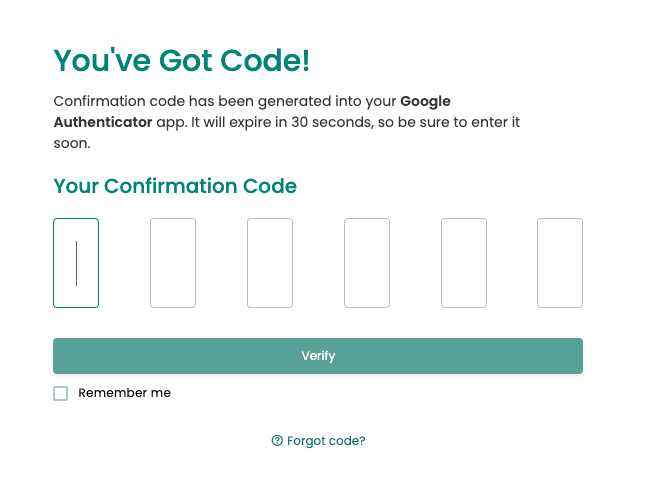Focus the first confirmation code digit box

pos(76,263)
